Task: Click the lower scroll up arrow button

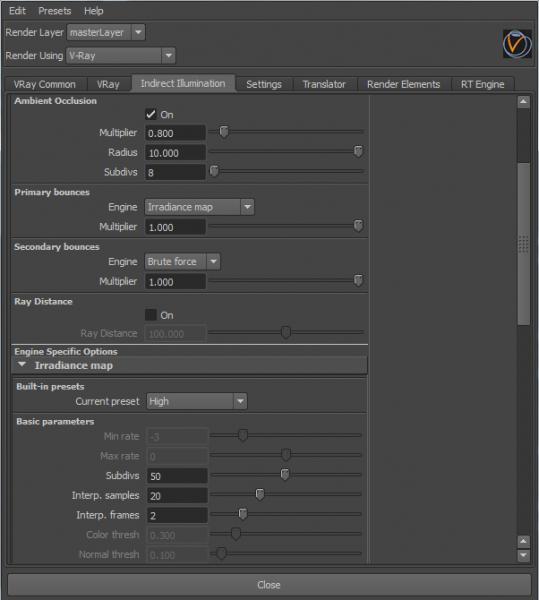Action: click(523, 541)
